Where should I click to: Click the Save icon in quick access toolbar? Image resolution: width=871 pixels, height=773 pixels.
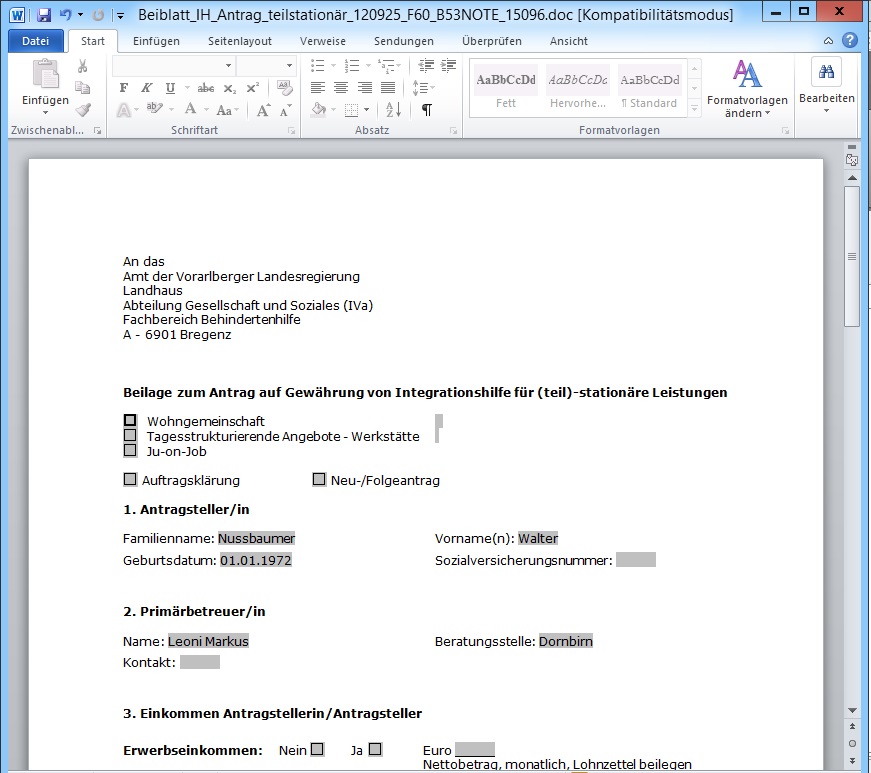coord(43,15)
